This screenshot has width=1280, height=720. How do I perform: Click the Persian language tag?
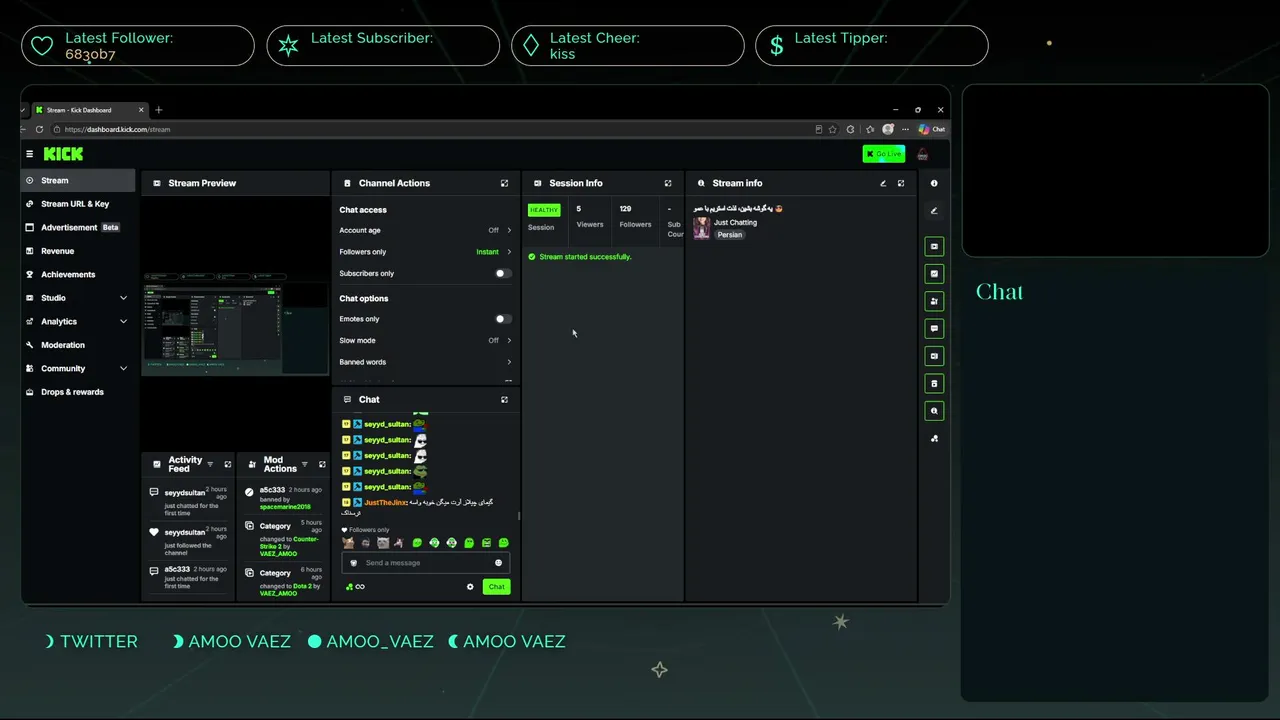730,235
